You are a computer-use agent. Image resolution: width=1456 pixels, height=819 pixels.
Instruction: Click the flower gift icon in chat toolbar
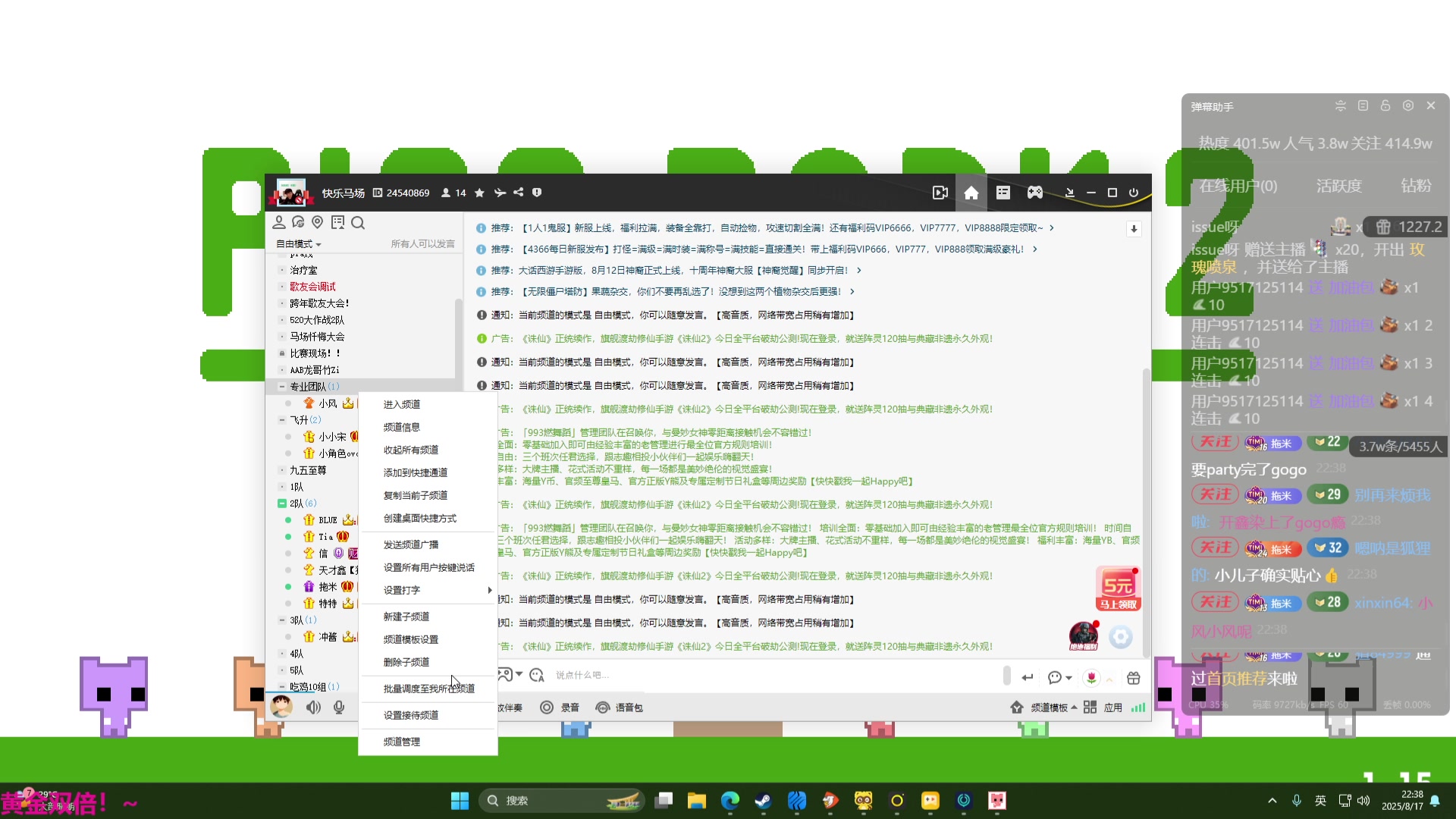1091,678
